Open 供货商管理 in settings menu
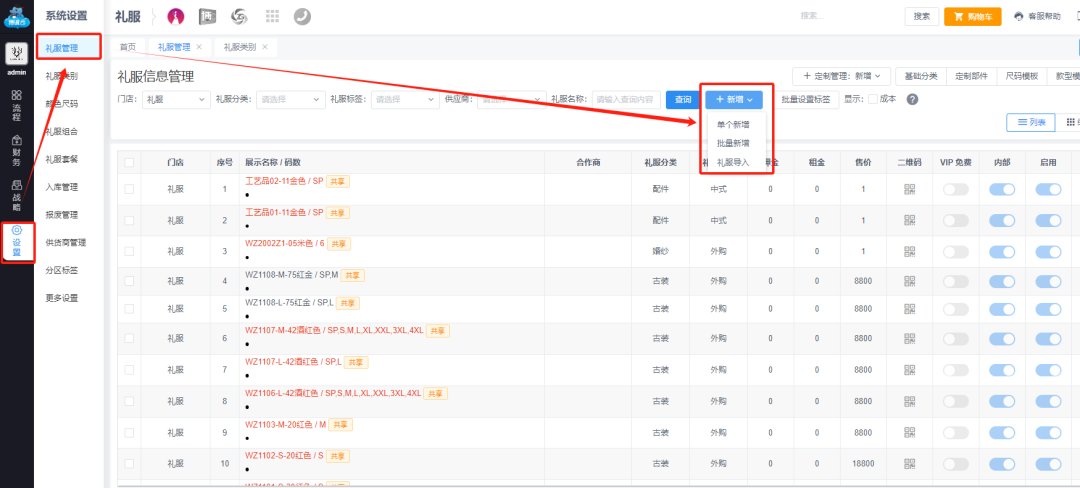This screenshot has height=488, width=1080. point(66,242)
